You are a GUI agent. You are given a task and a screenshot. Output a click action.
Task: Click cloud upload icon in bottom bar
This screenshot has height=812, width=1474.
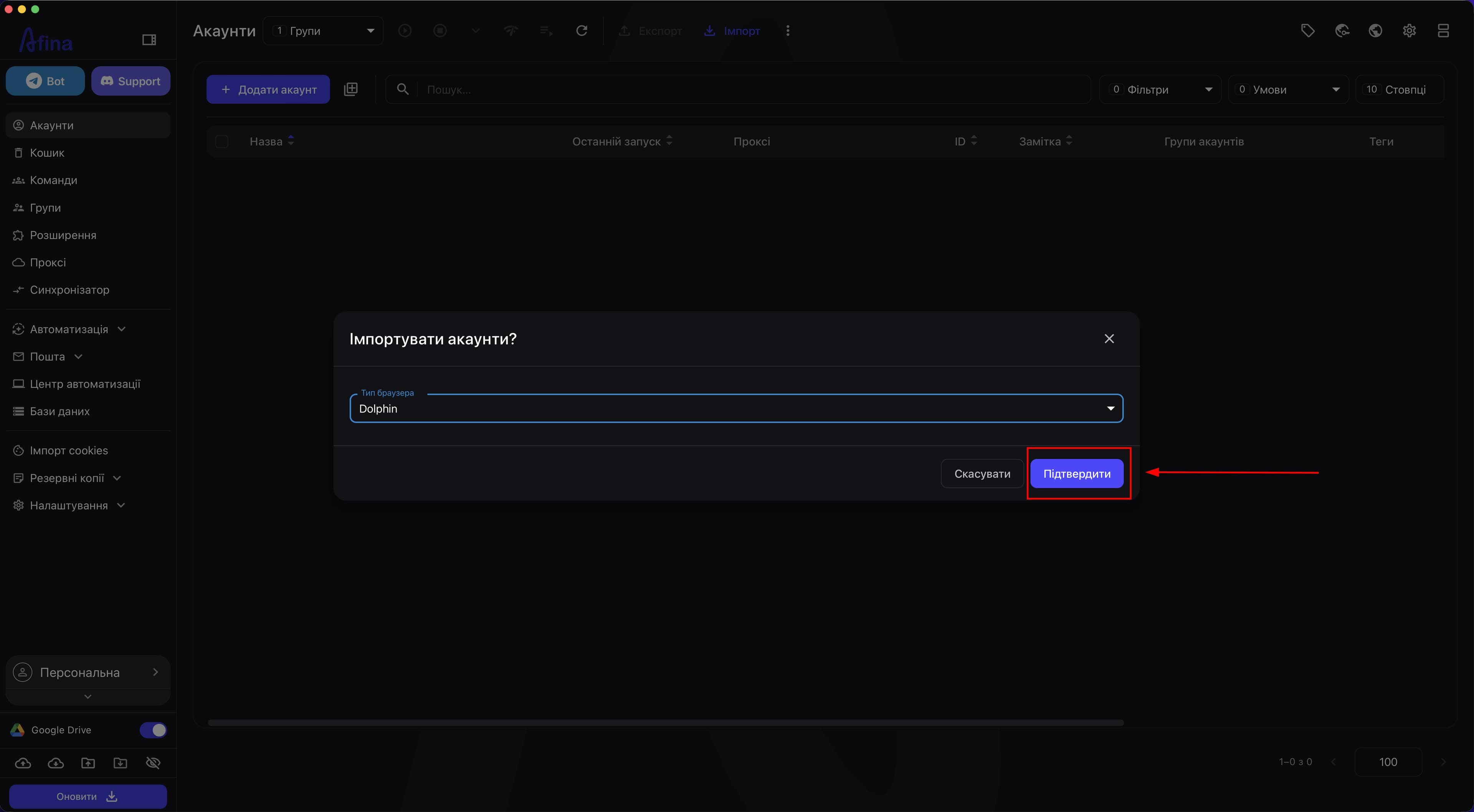23,763
